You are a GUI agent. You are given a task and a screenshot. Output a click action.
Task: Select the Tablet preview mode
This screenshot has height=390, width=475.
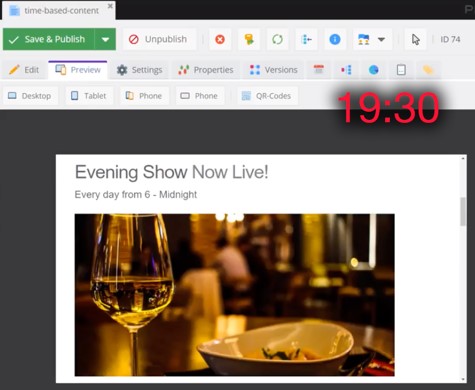(x=89, y=96)
